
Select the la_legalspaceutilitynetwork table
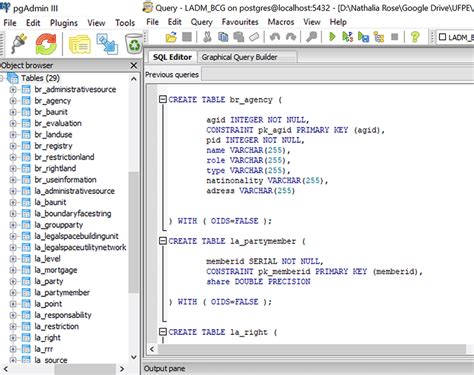(80, 247)
